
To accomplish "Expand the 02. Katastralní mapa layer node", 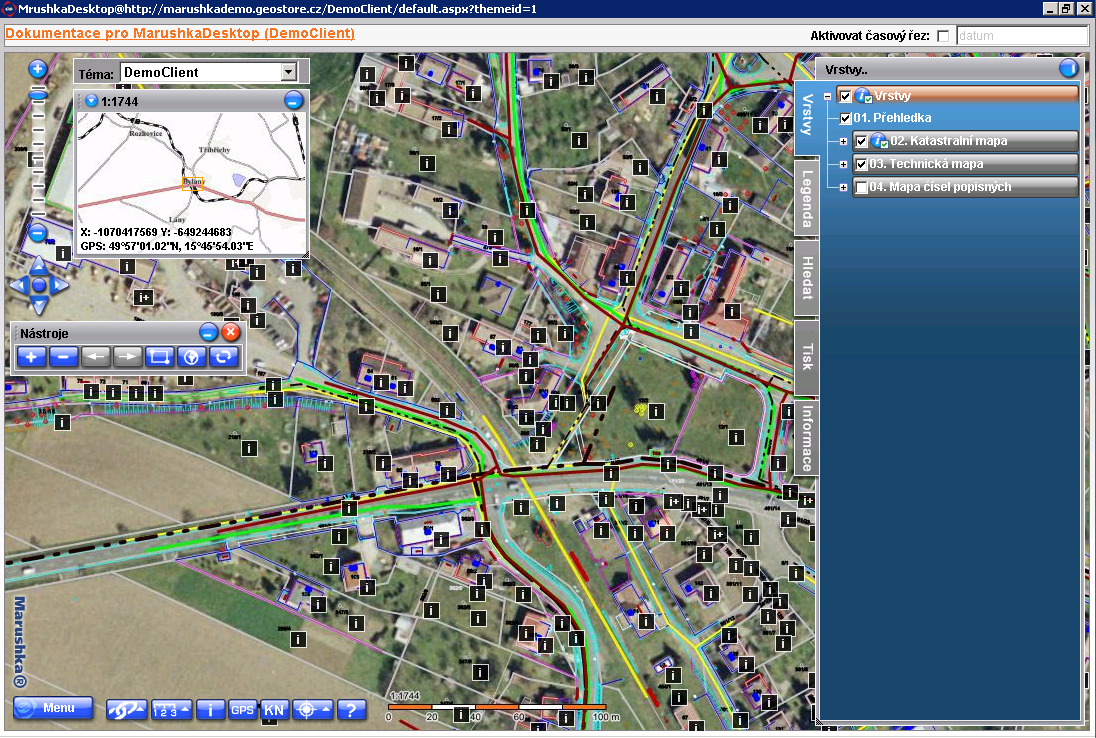I will [843, 141].
